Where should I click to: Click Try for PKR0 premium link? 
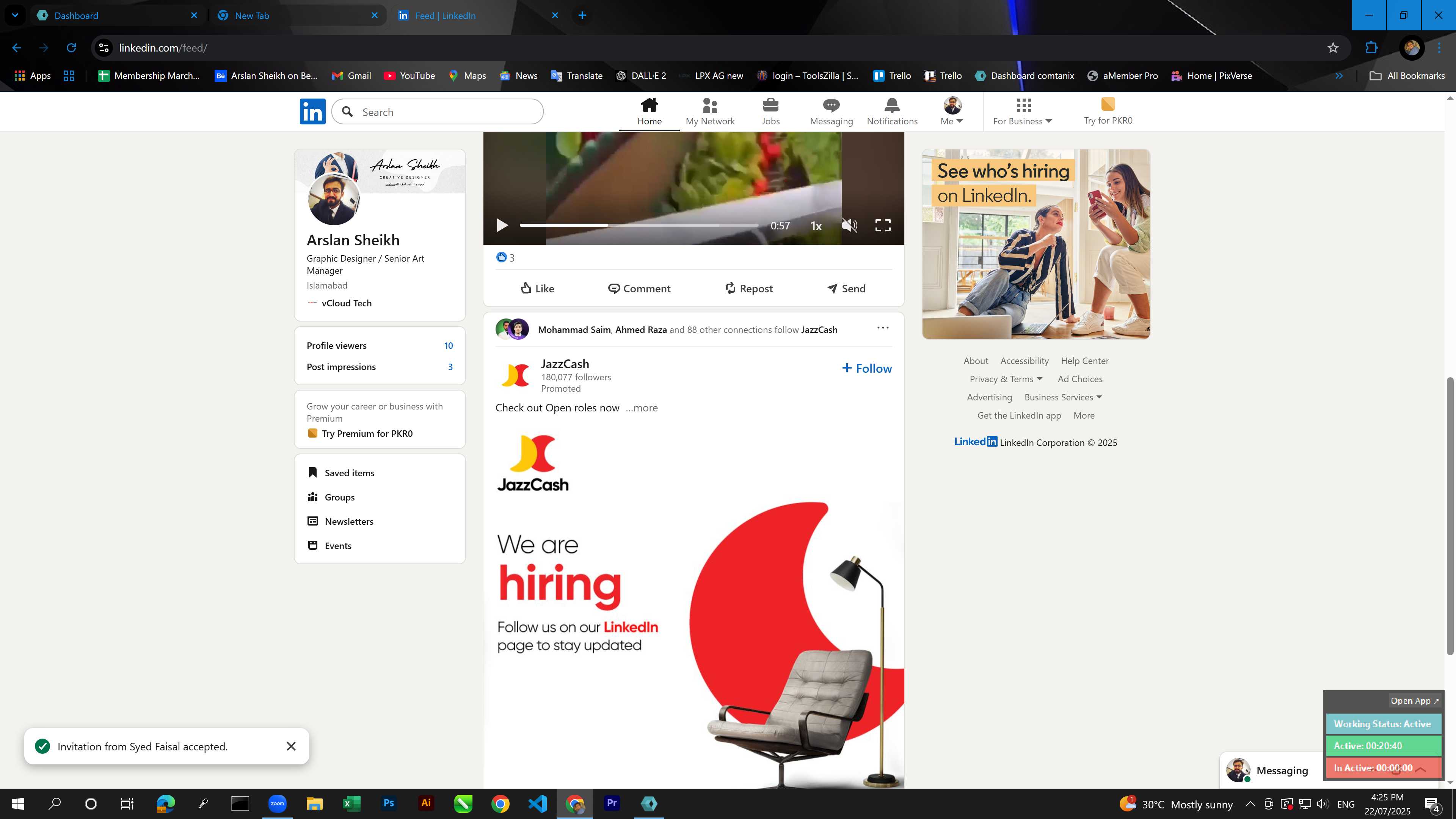click(1108, 111)
